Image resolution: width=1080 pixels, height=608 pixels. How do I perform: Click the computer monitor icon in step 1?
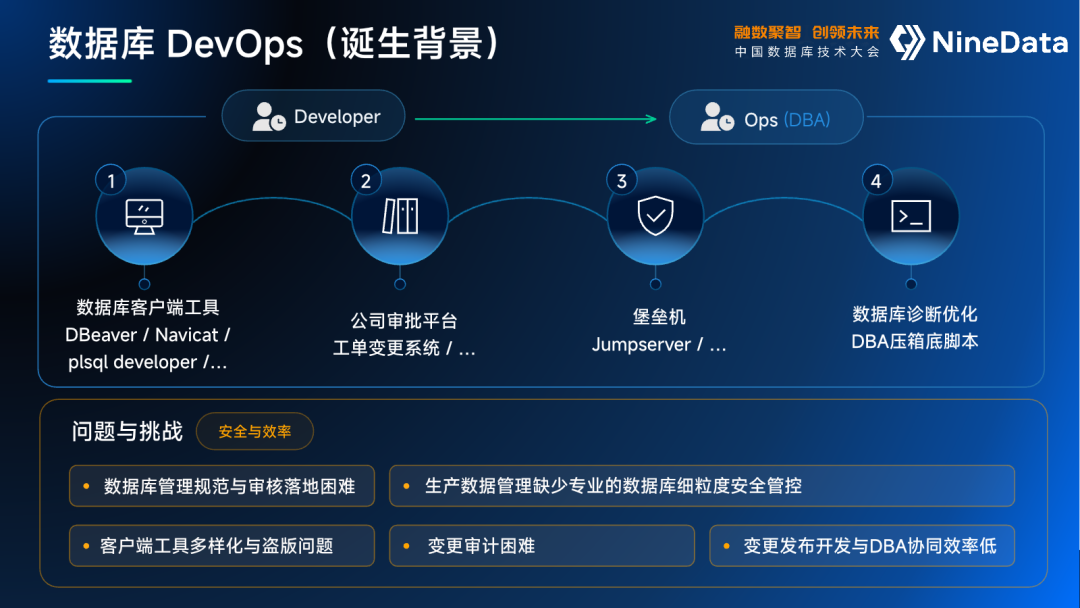[x=145, y=217]
